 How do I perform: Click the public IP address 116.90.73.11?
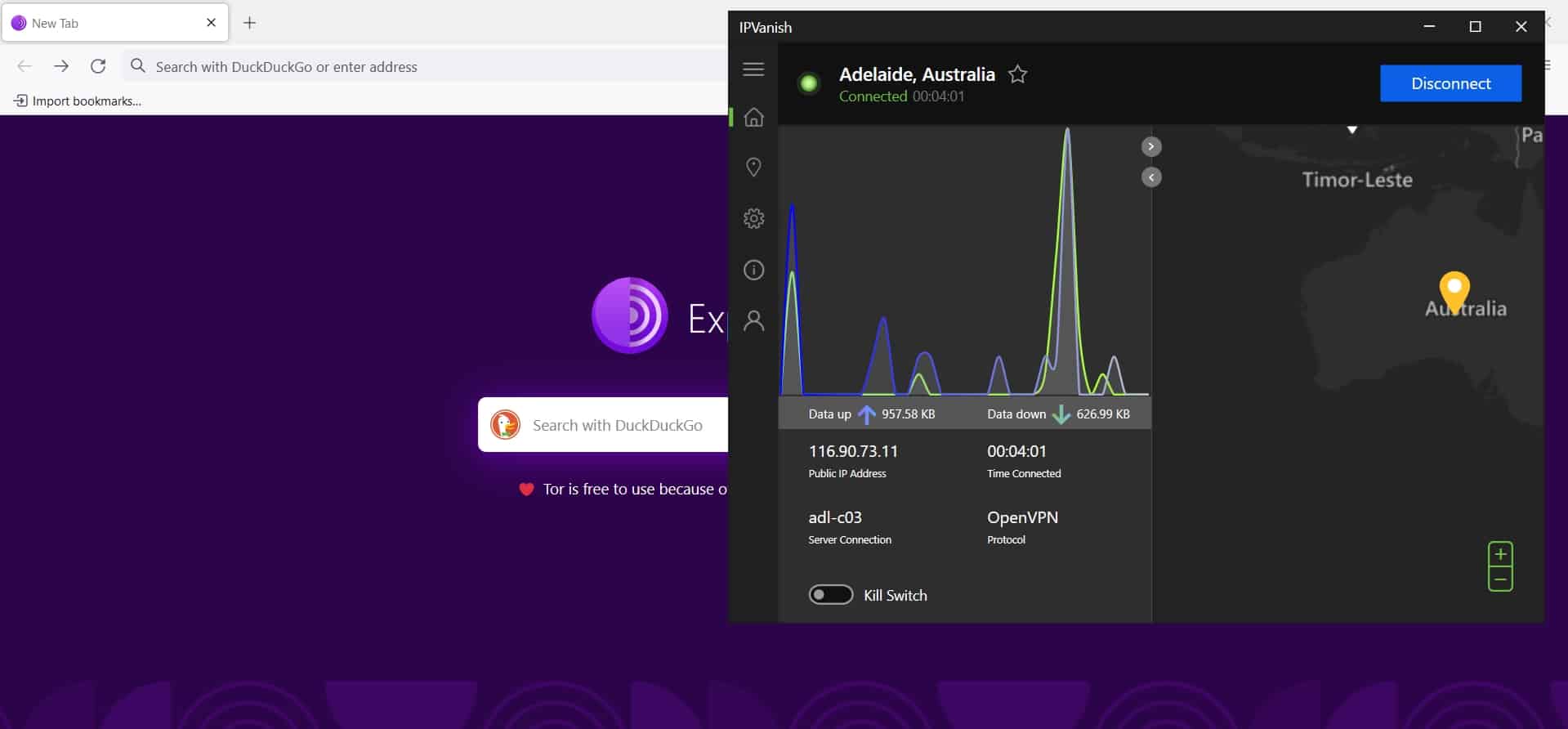pyautogui.click(x=853, y=451)
